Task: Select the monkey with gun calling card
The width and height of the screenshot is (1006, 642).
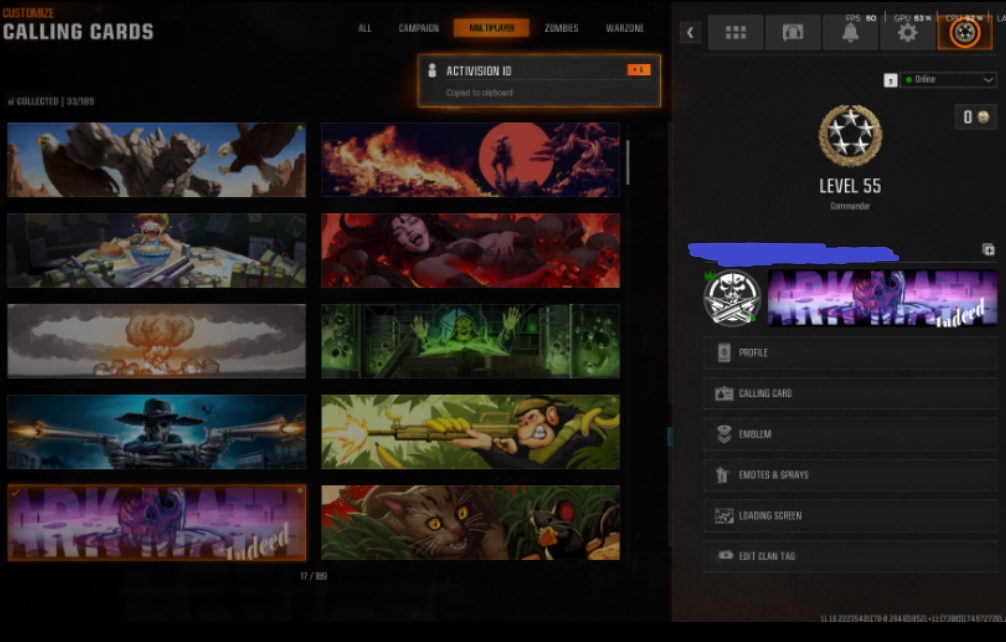Action: [x=470, y=432]
